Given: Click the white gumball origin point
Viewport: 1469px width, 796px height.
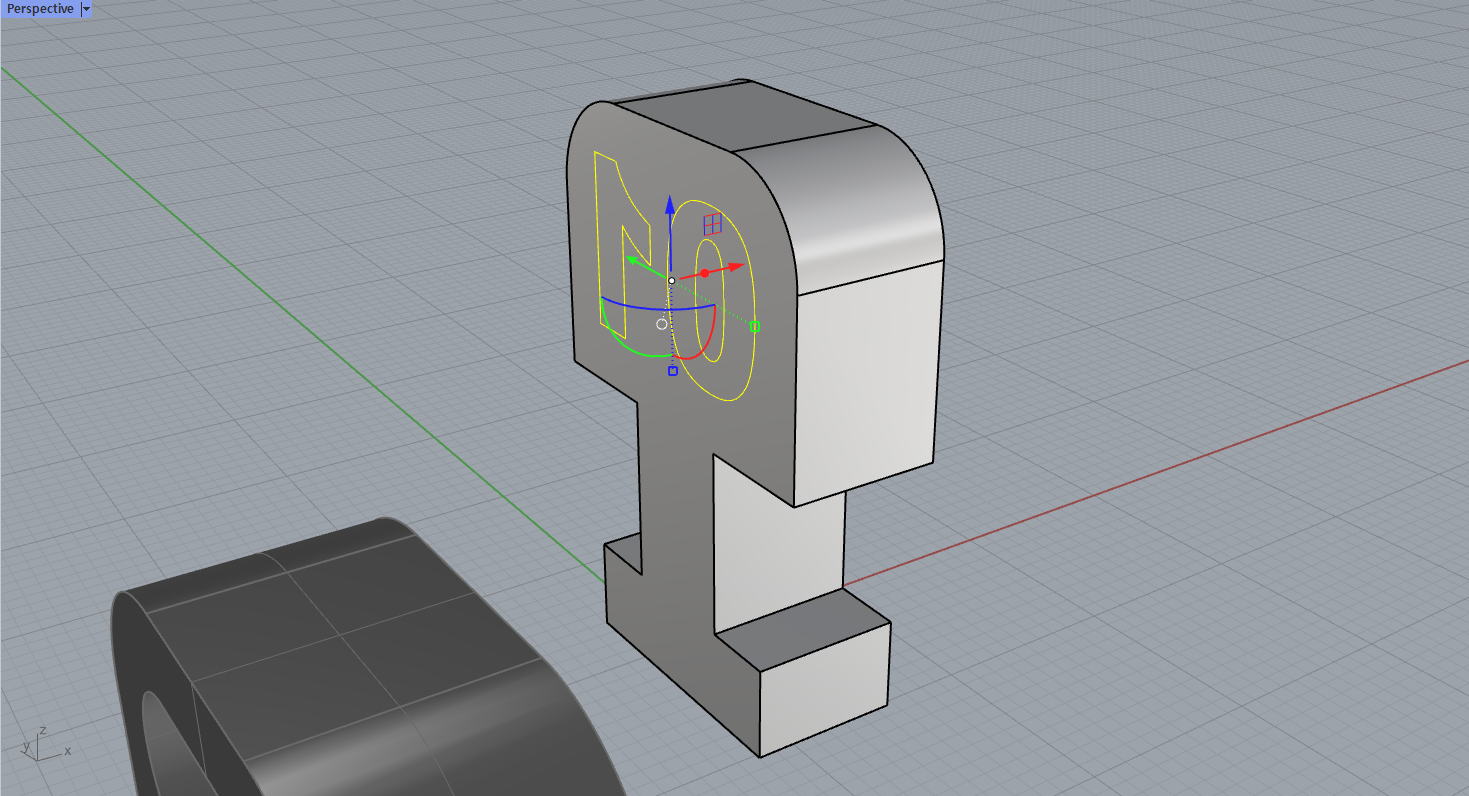Looking at the screenshot, I should (671, 280).
